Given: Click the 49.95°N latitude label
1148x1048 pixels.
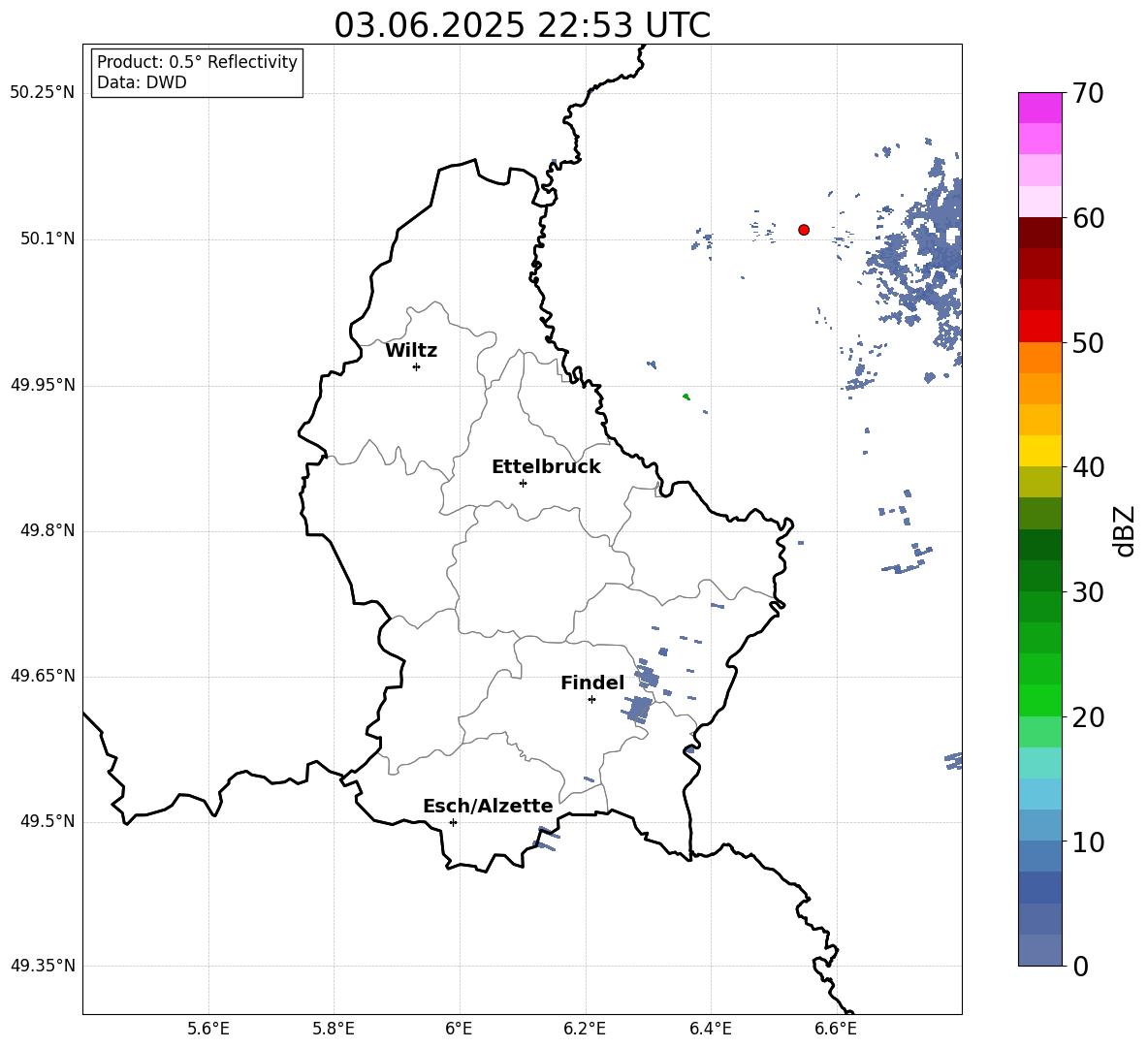Looking at the screenshot, I should [43, 385].
